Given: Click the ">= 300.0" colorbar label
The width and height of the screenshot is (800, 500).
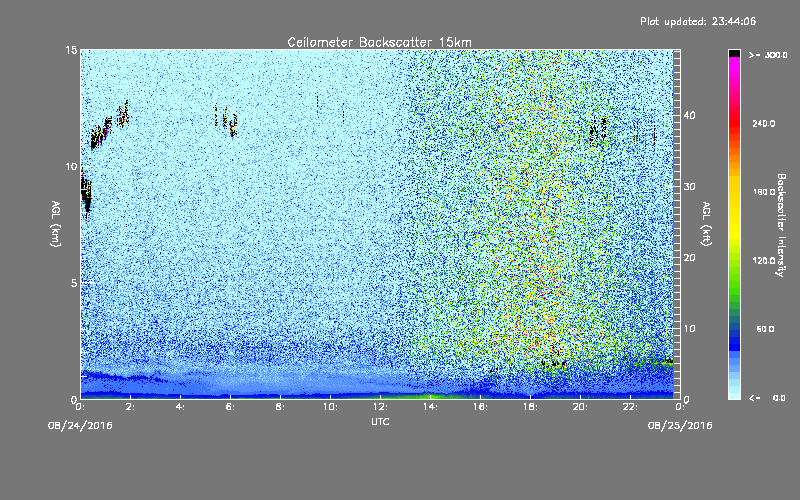Looking at the screenshot, I should [768, 55].
